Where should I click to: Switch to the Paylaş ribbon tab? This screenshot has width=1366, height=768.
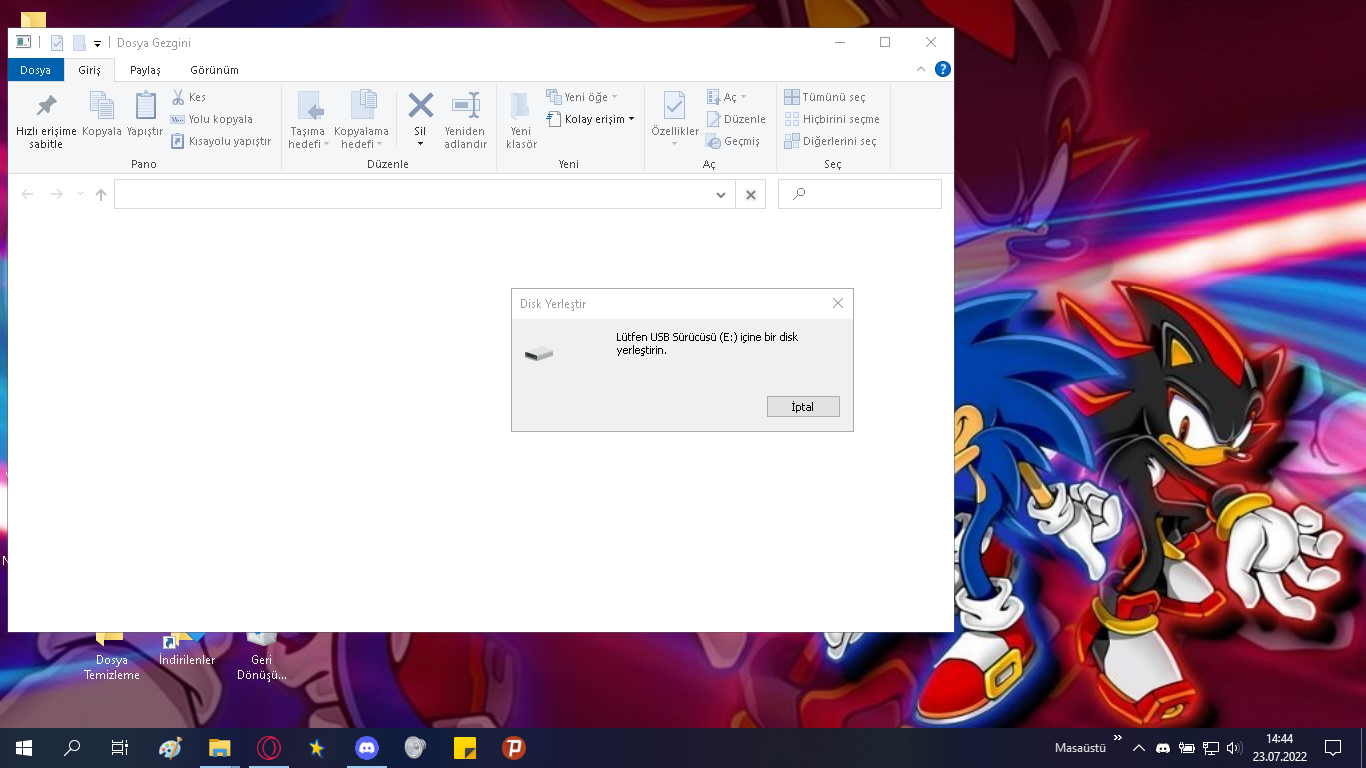point(145,70)
